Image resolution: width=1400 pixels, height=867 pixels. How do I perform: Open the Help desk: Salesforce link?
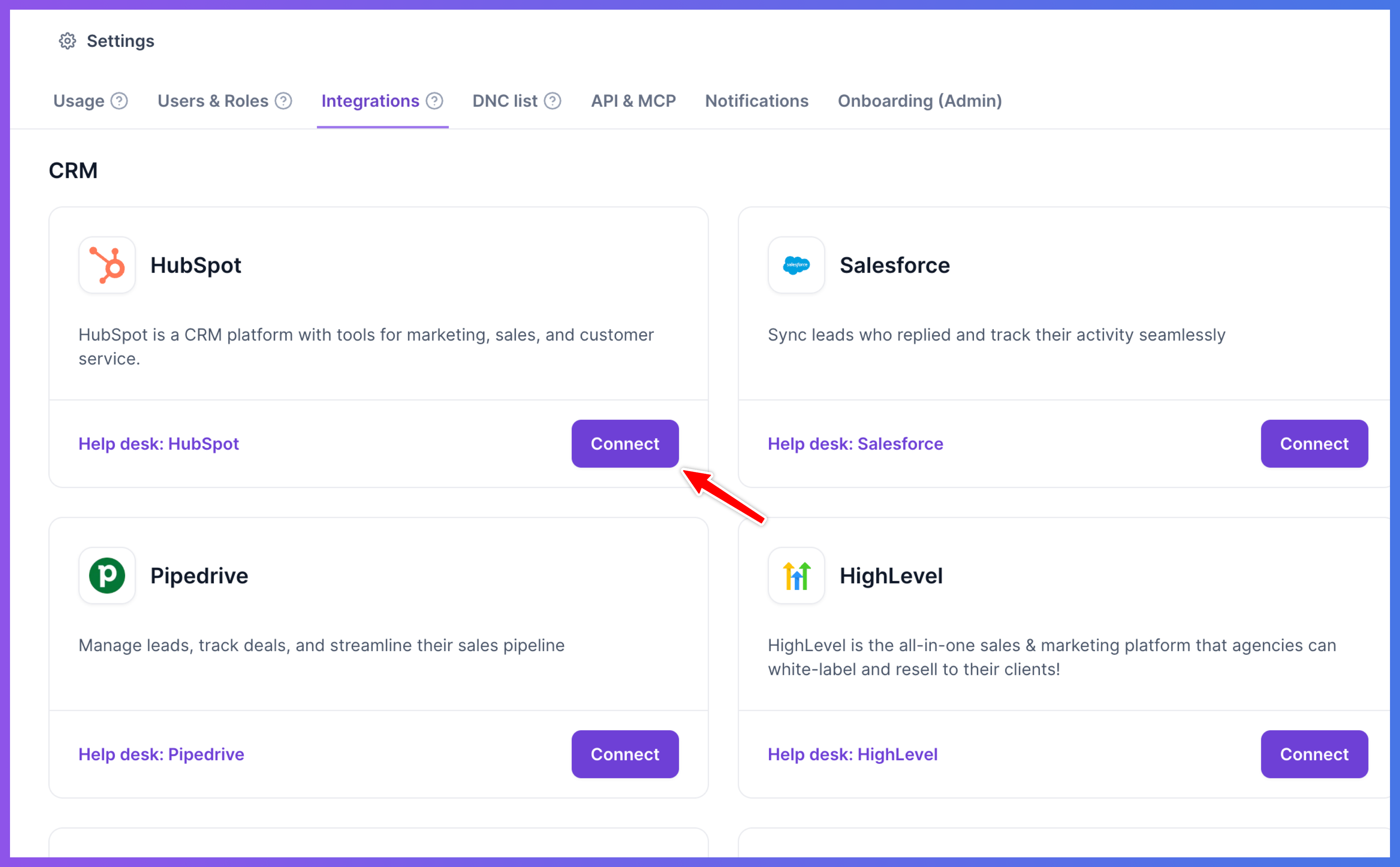[x=855, y=444]
